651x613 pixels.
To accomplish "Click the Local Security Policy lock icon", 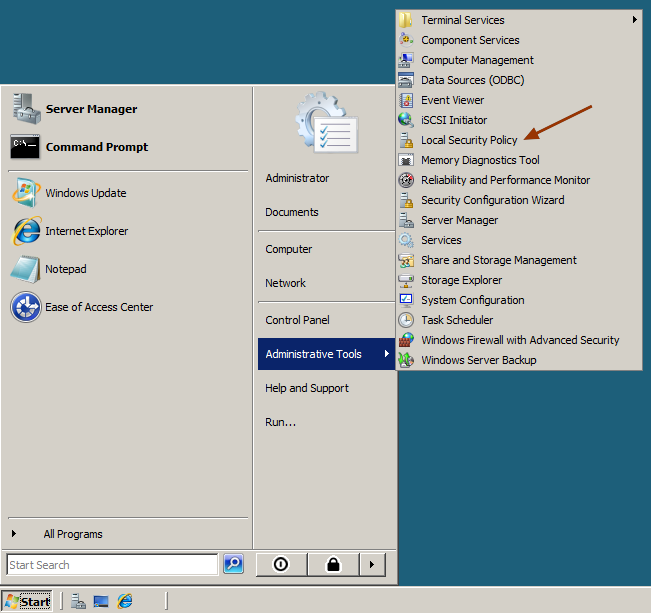I will click(406, 140).
